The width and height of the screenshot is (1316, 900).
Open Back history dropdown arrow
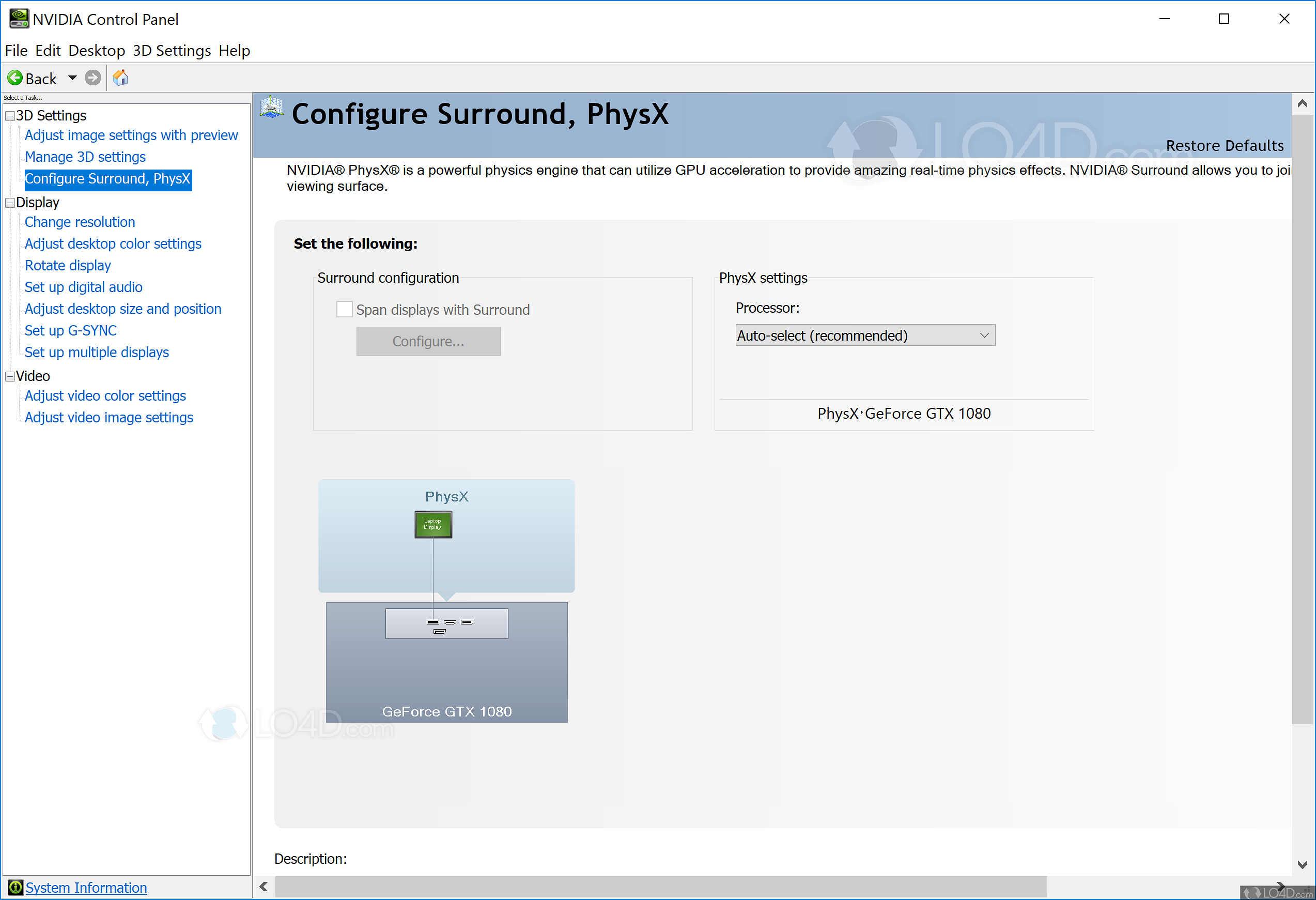(72, 78)
